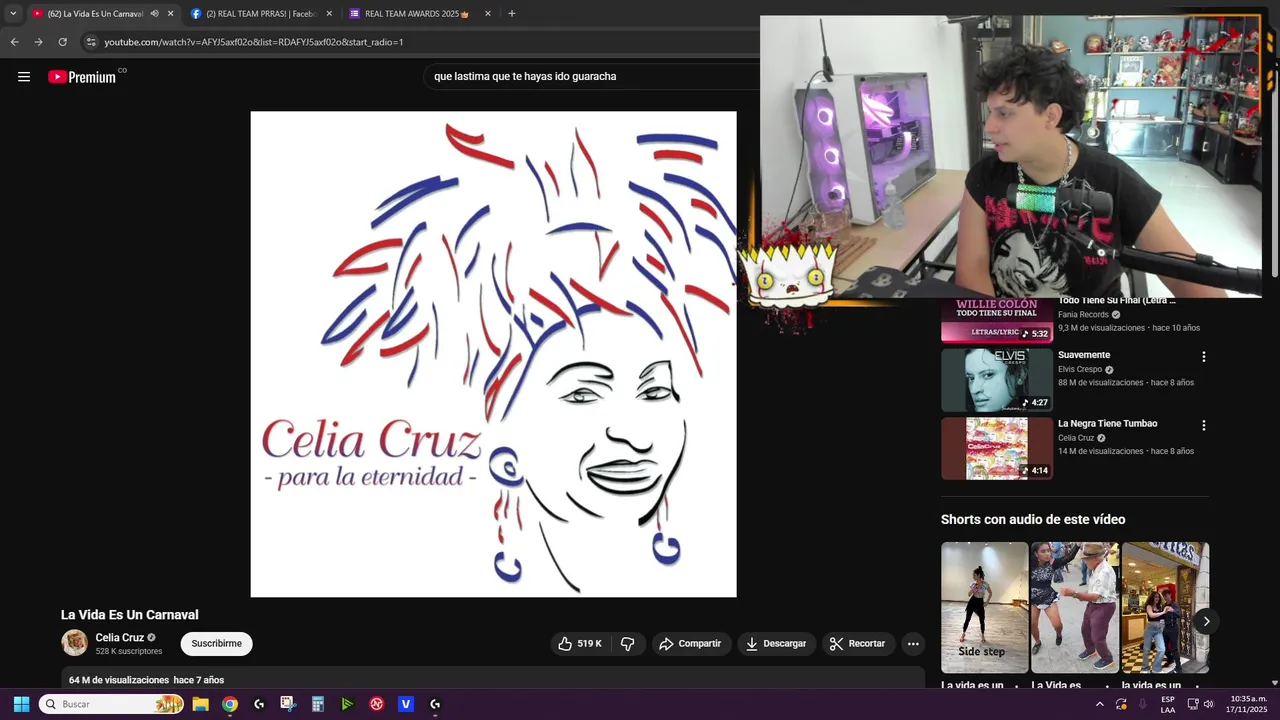
Task: Open Logitech G icon next to Chrome
Action: [259, 704]
